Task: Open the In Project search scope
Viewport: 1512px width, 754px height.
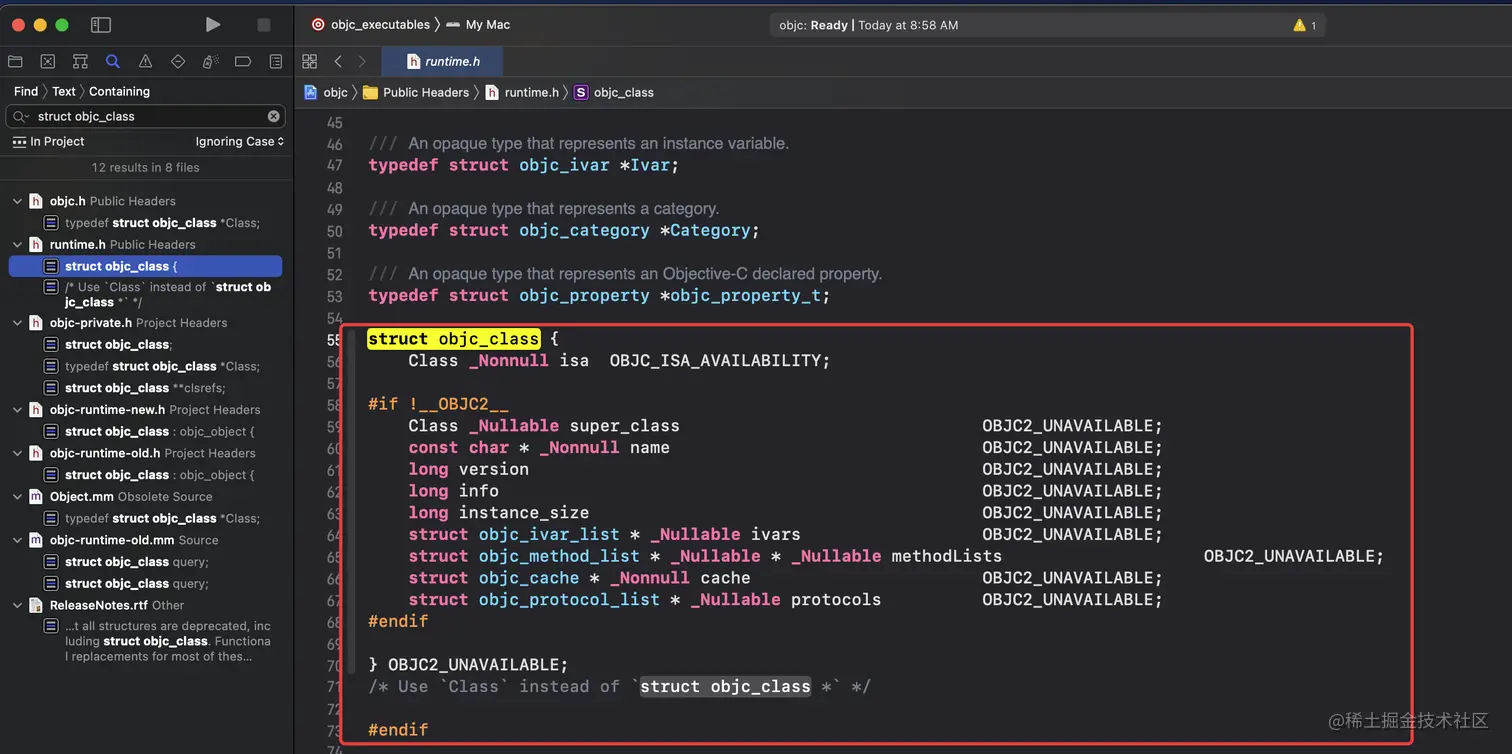Action: (x=48, y=142)
